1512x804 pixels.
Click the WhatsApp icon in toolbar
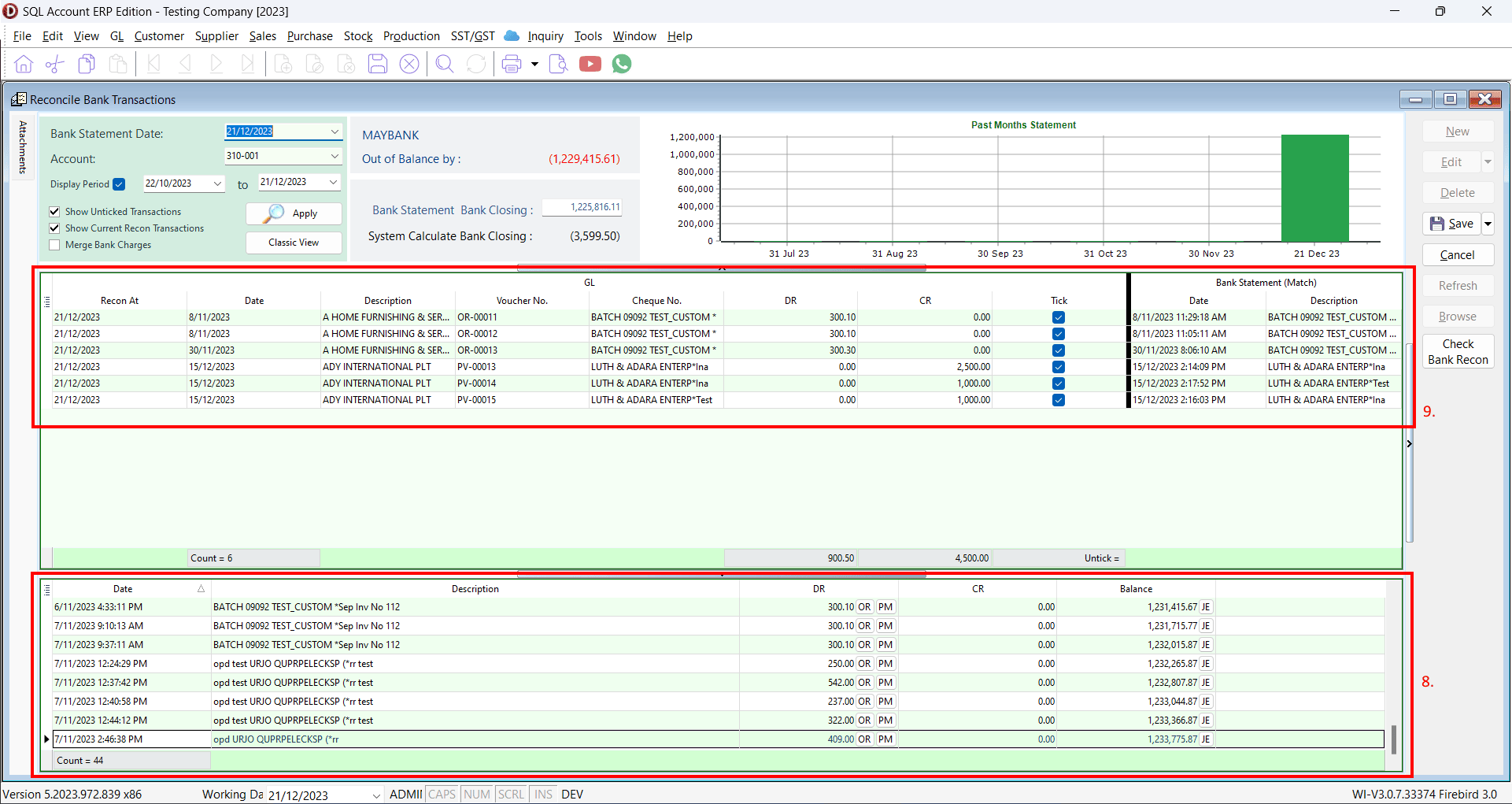(622, 64)
